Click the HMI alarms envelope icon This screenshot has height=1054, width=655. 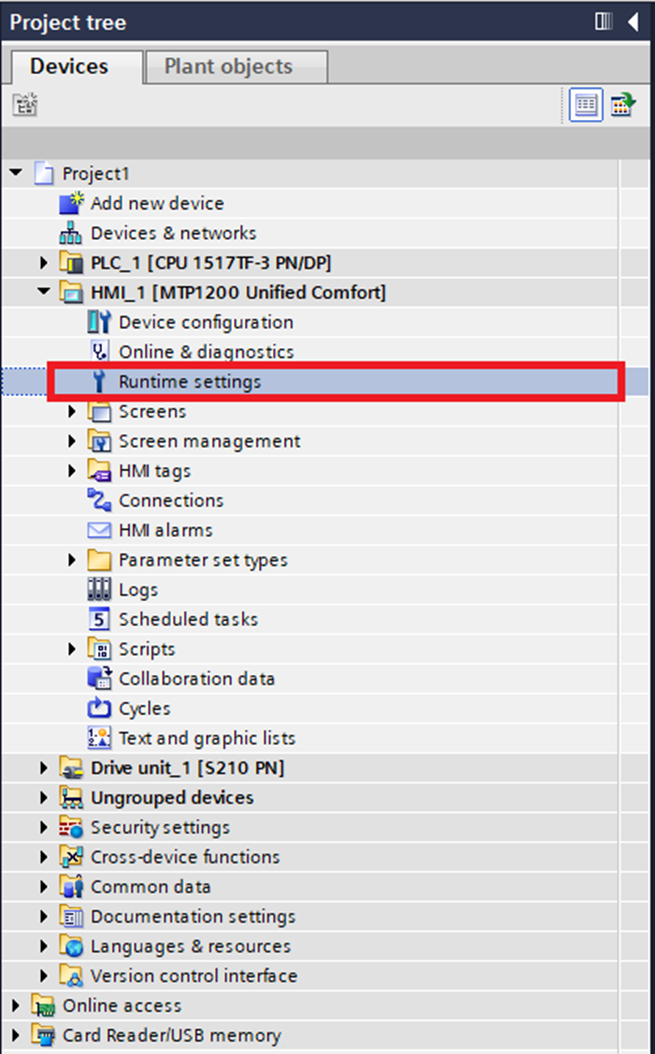(x=99, y=530)
